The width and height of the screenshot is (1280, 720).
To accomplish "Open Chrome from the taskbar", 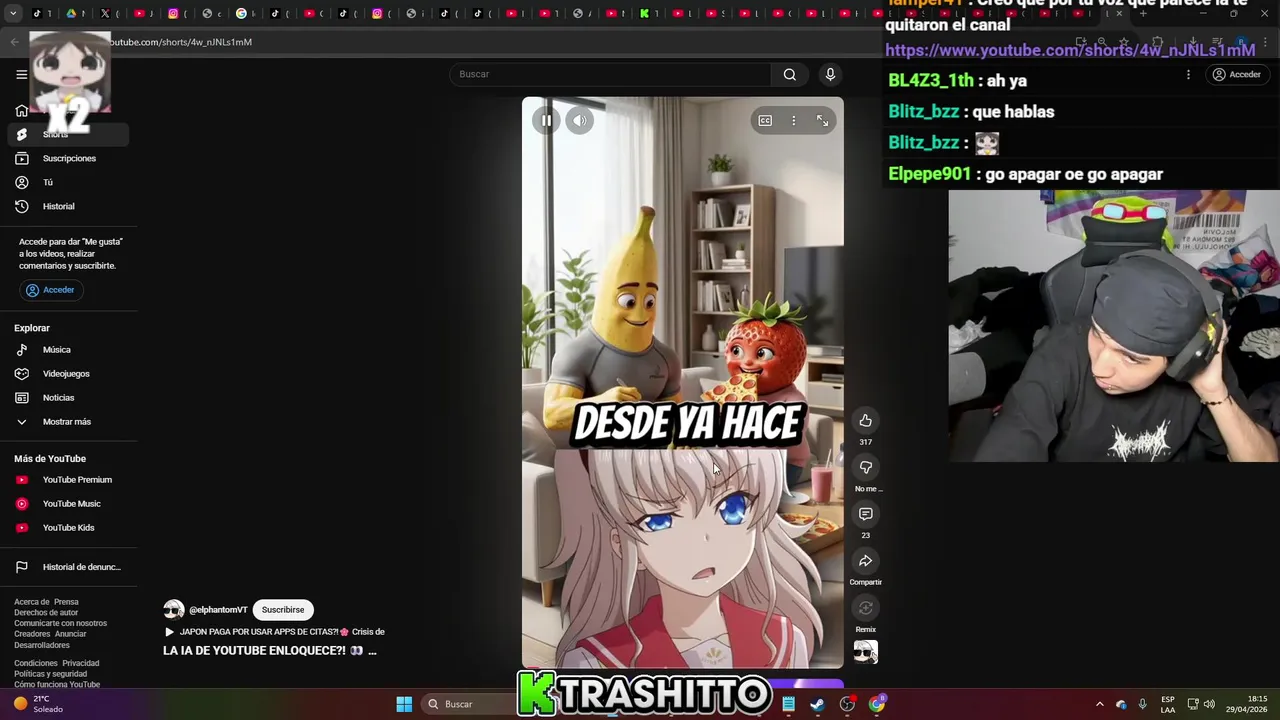I will pos(877,704).
